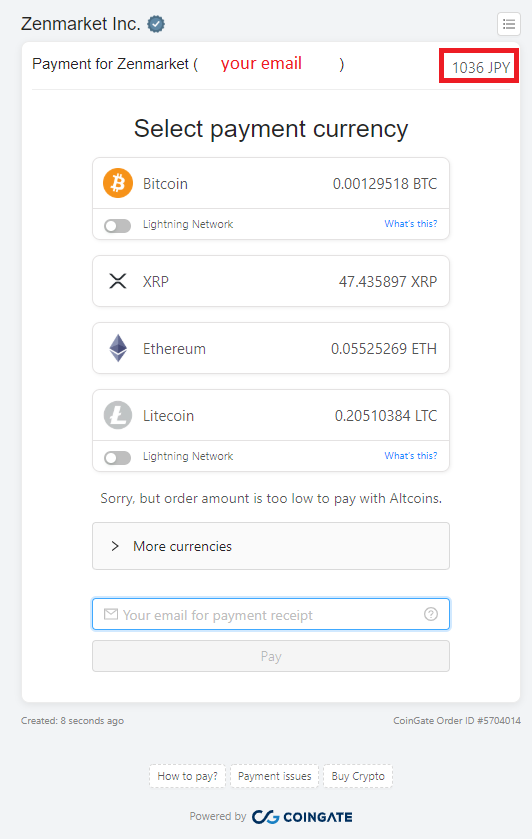The image size is (532, 839).
Task: Enable Lightning Network toggle under Litecoin
Action: coord(118,457)
